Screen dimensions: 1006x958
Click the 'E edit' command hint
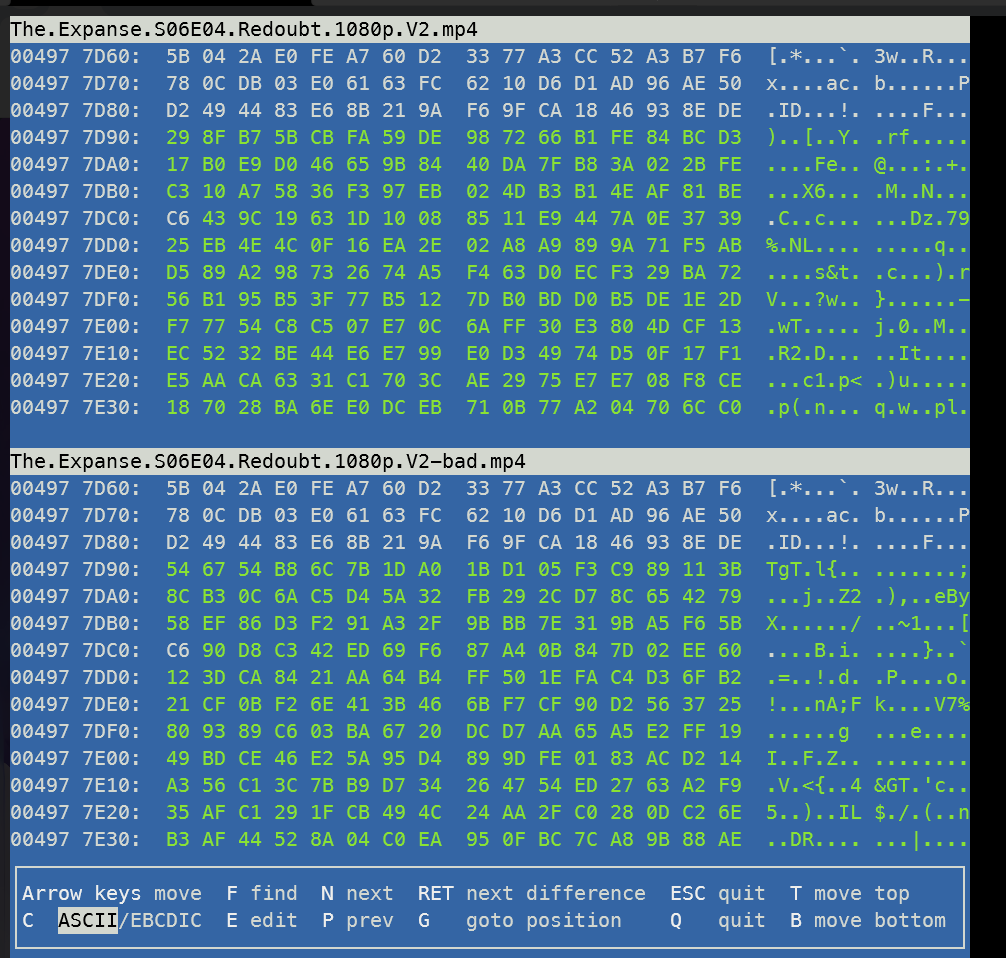(262, 920)
